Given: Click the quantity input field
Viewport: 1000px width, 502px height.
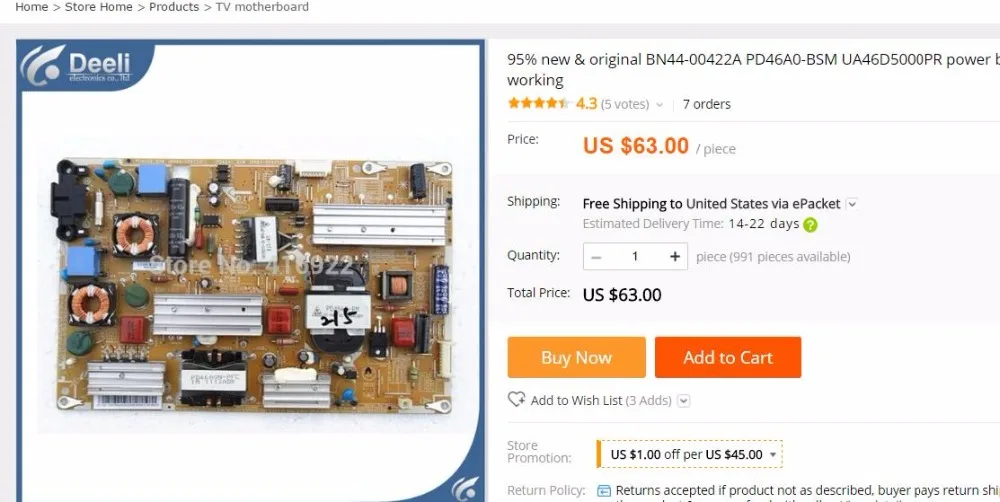Looking at the screenshot, I should point(635,256).
